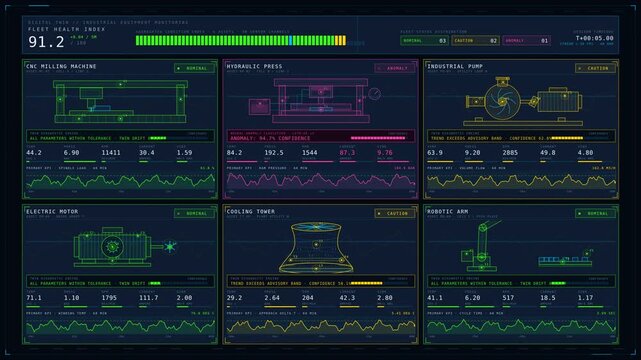The width and height of the screenshot is (641, 360).
Task: Click the CNC twin drift indicator bar
Action: (x=180, y=138)
